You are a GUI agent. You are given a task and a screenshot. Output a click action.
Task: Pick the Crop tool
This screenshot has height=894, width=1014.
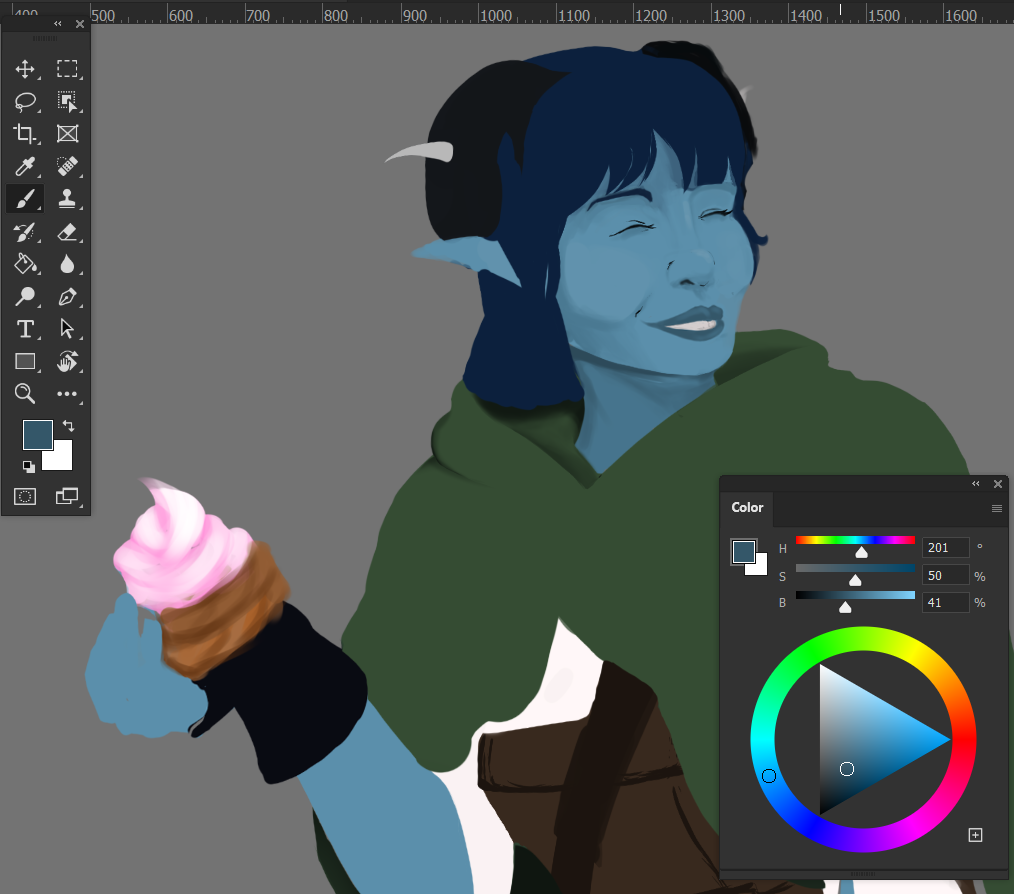tap(25, 134)
